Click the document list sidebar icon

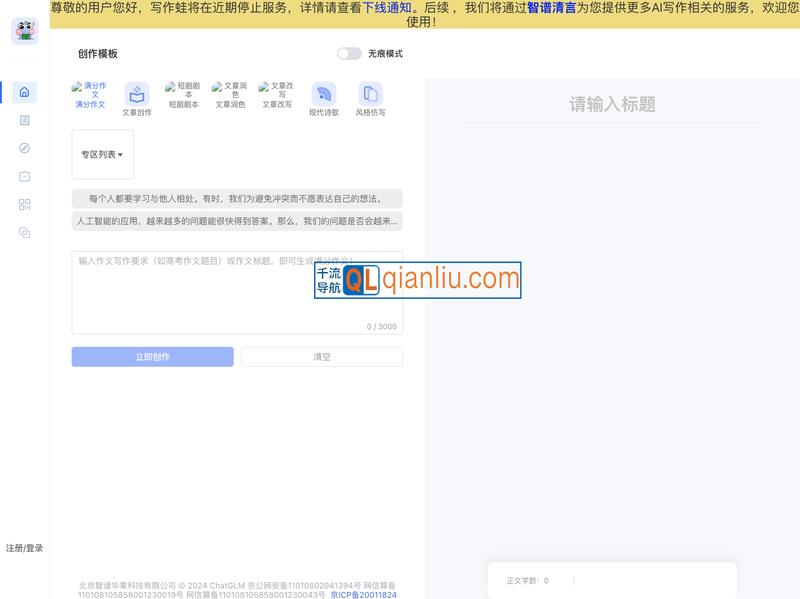pyautogui.click(x=25, y=120)
